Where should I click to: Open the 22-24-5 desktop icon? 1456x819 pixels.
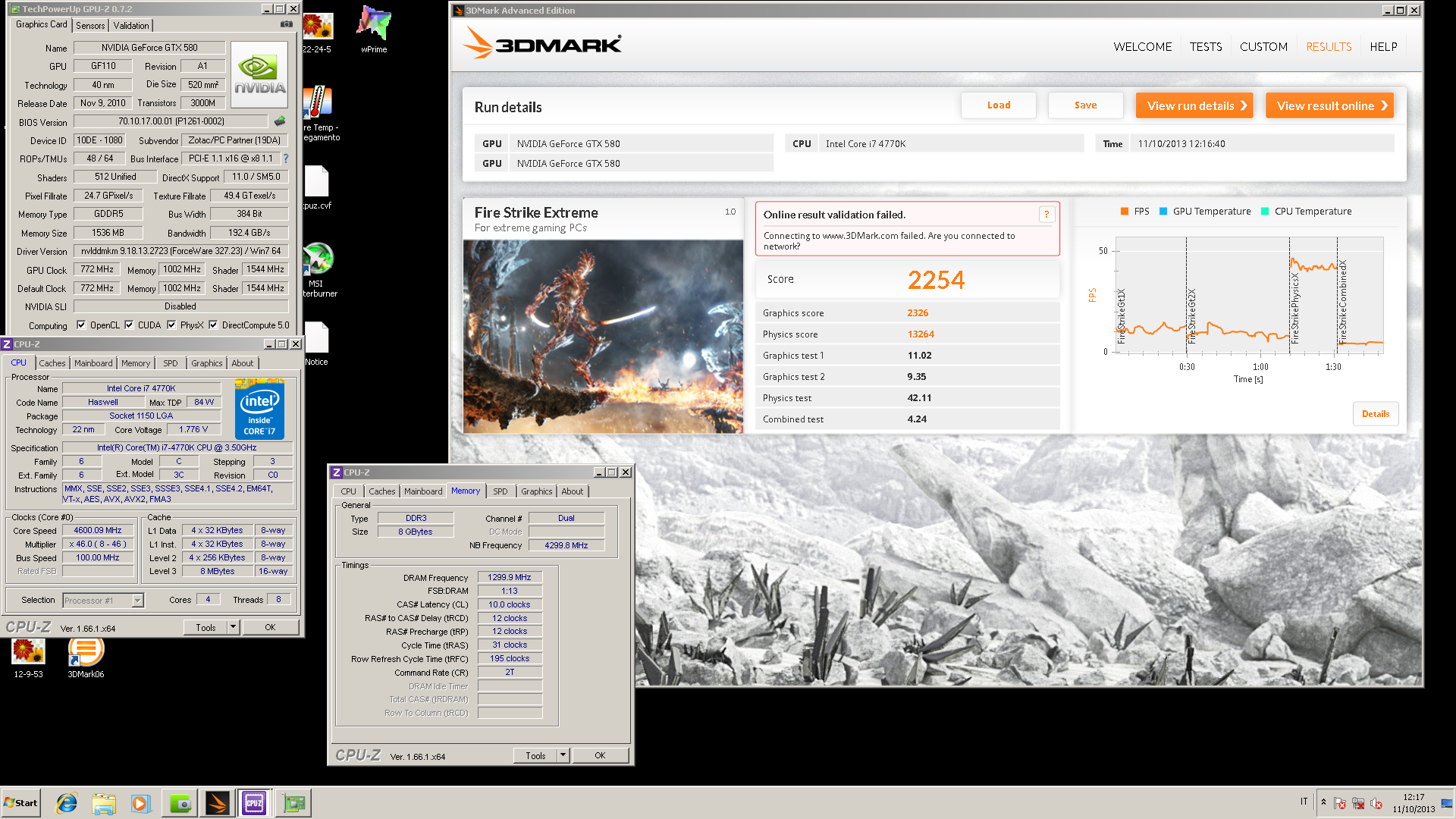(317, 33)
